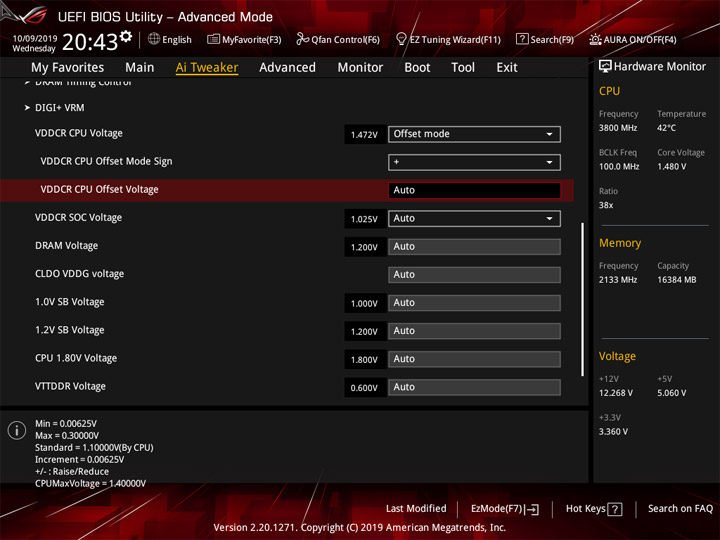Click 1.0V SB Voltage Auto field
The height and width of the screenshot is (540, 720).
click(x=474, y=303)
